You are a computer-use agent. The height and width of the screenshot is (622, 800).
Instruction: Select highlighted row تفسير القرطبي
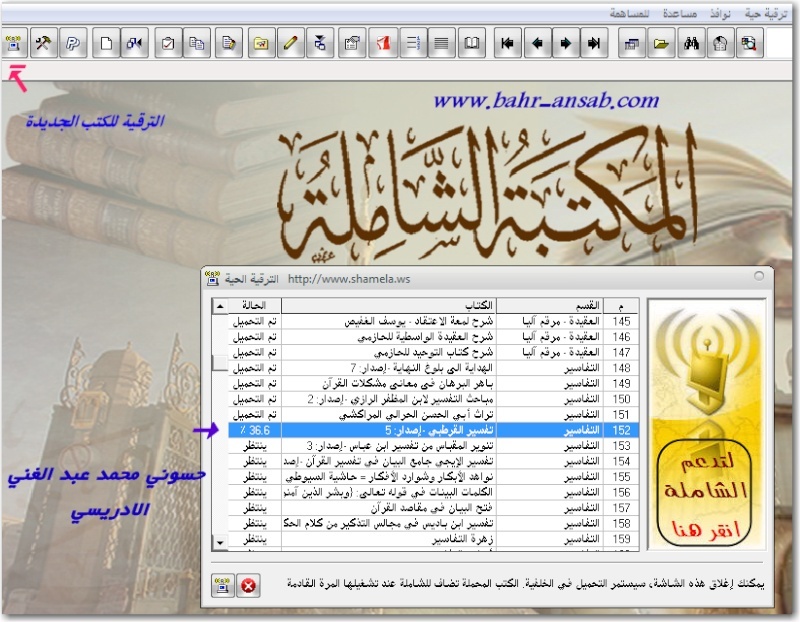(x=433, y=430)
